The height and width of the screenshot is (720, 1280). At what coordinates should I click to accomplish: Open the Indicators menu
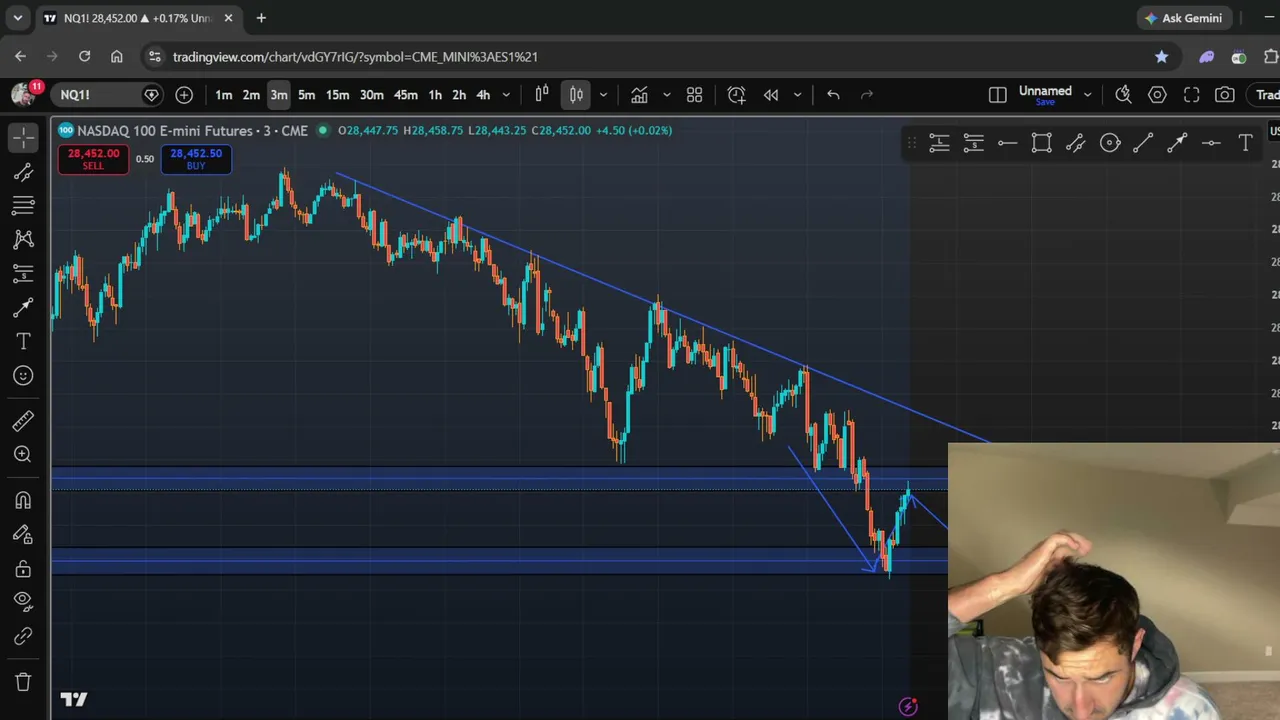pos(639,95)
